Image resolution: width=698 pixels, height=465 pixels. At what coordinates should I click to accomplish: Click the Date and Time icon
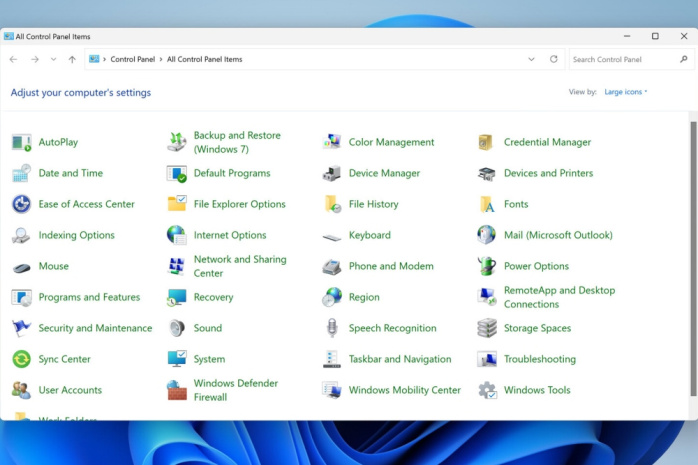pyautogui.click(x=21, y=173)
